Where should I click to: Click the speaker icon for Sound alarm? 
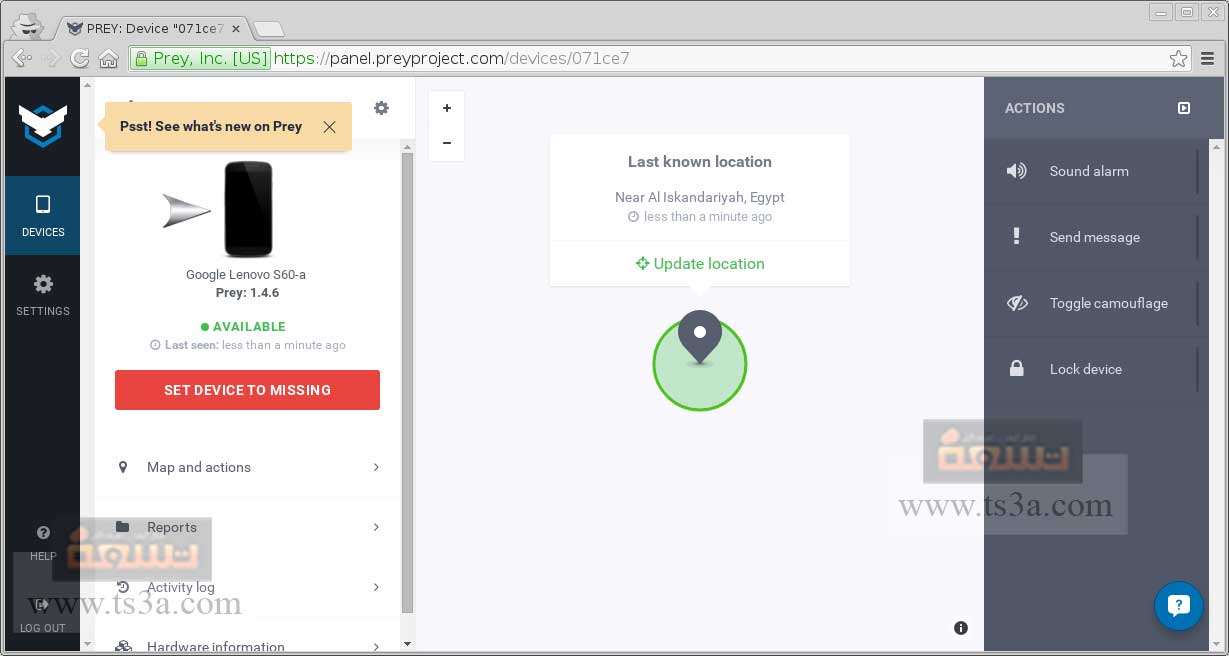(x=1016, y=171)
